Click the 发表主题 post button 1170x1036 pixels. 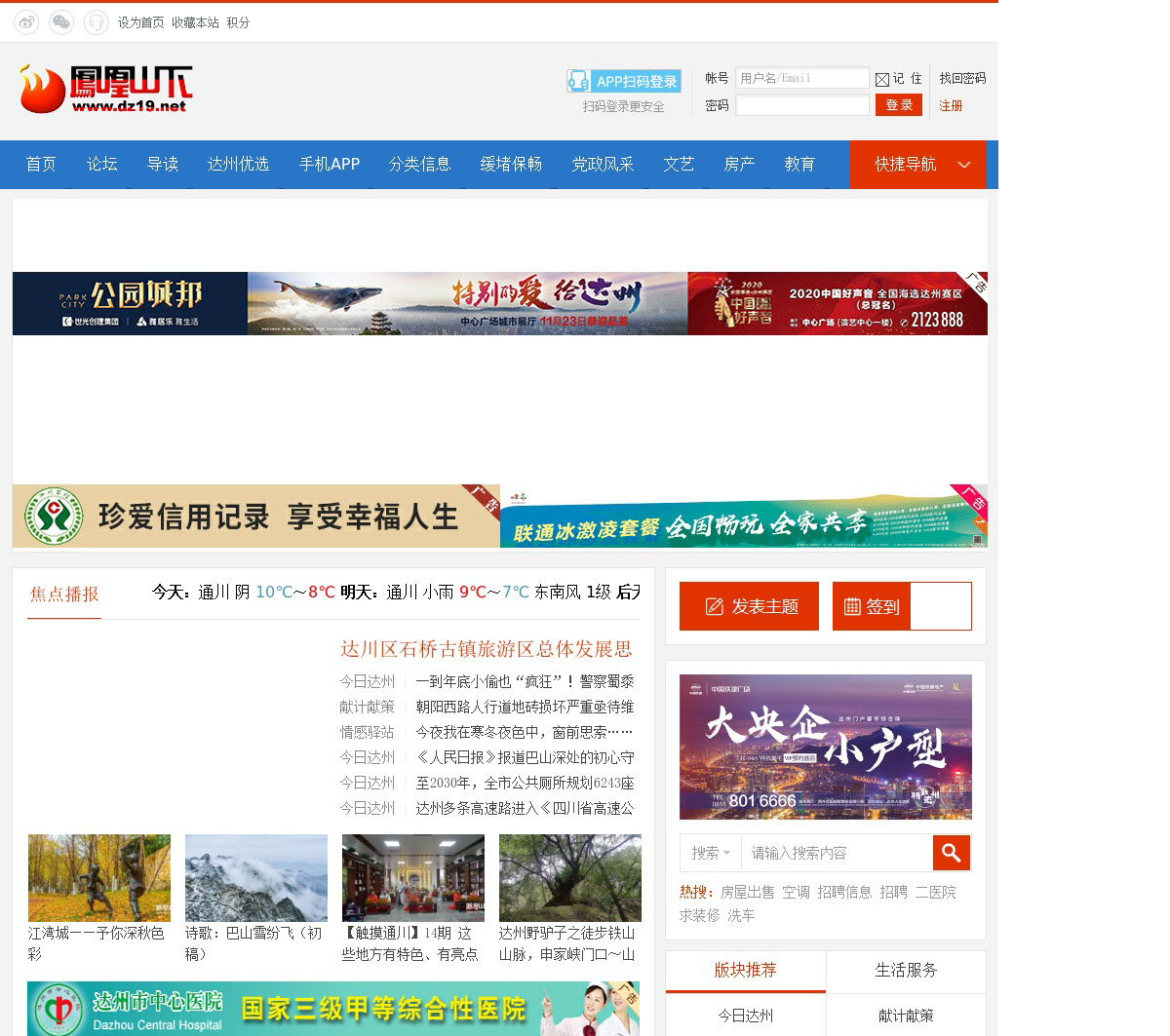[x=749, y=606]
